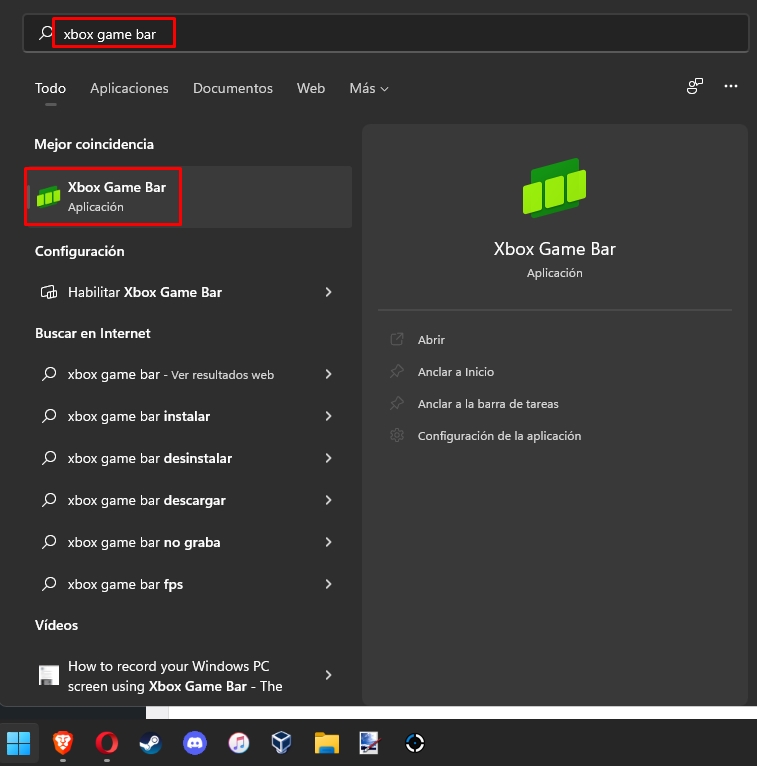Screen dimensions: 757x766
Task: Click the search field containing xbox game bar
Action: point(386,33)
